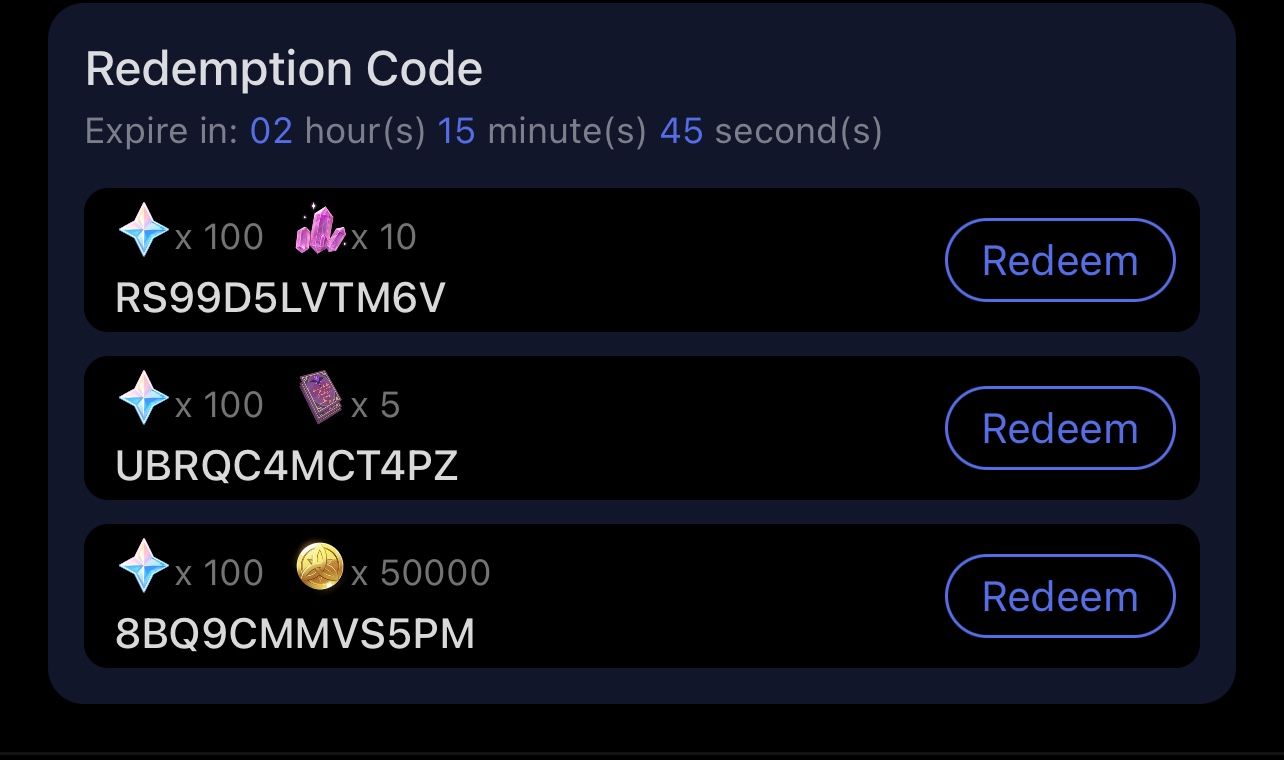Click the gem icon beside code UBRQC4MCT4PZ

143,398
